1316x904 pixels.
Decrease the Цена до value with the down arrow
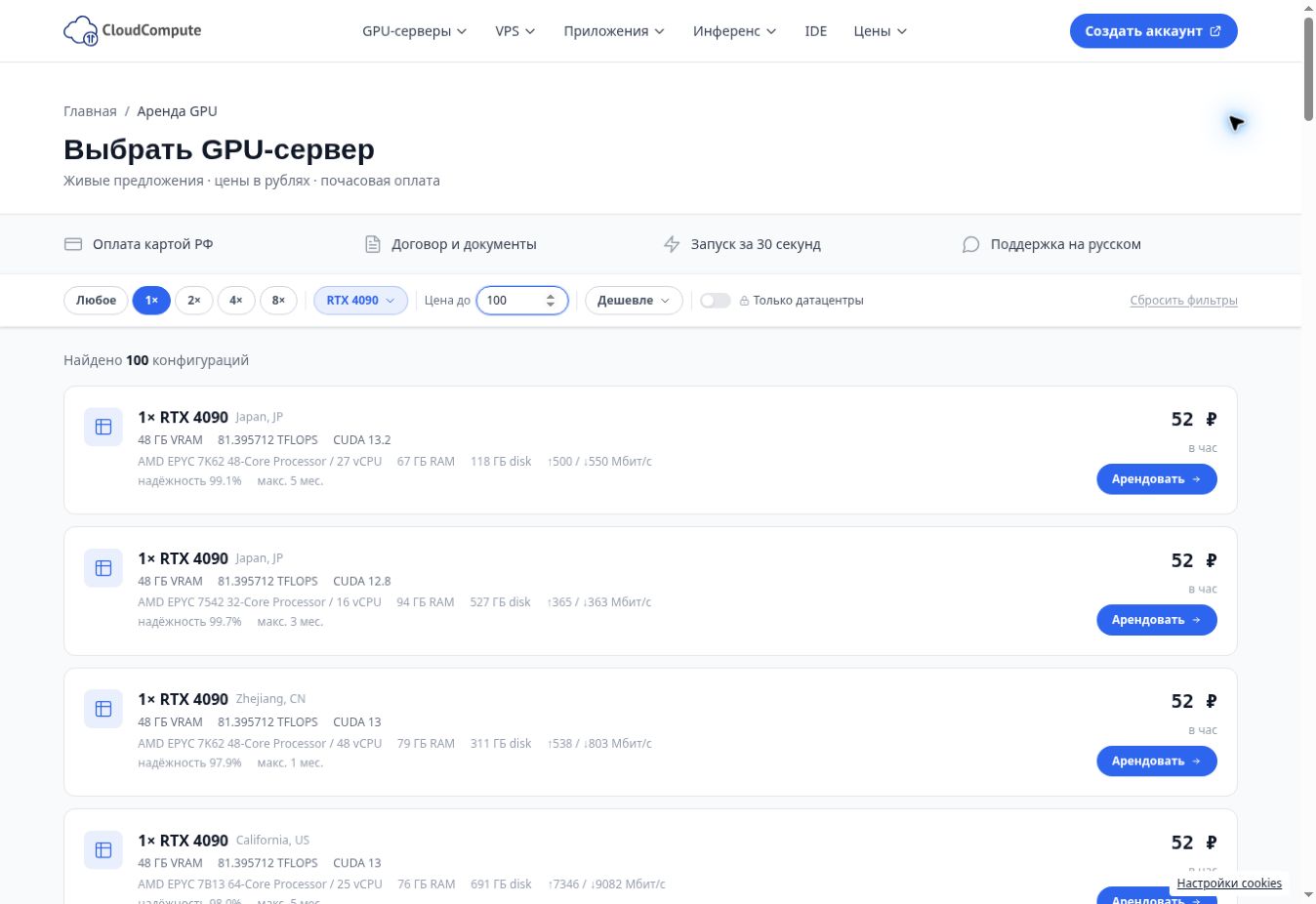coord(551,306)
